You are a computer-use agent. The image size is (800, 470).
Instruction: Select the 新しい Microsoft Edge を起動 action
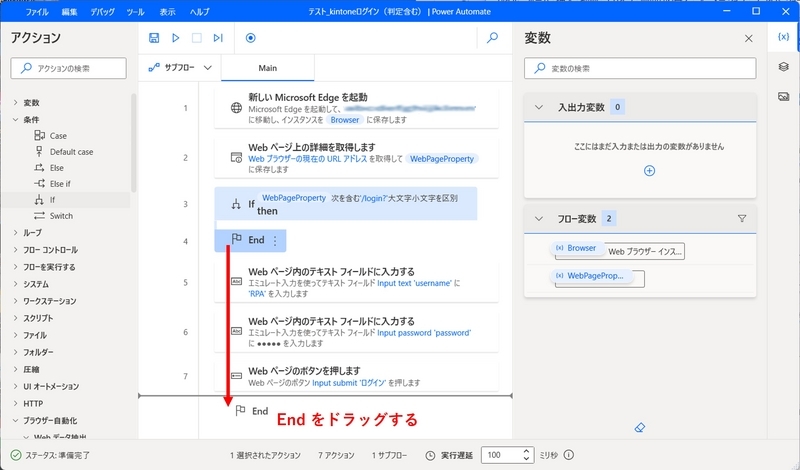356,107
